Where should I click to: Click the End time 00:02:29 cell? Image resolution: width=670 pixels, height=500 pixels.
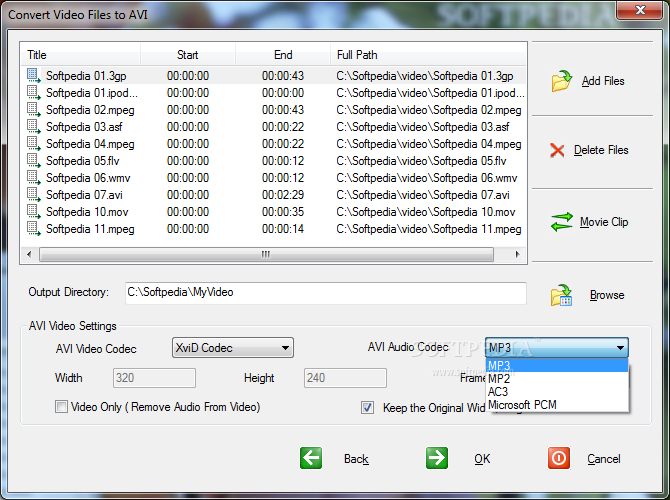(x=283, y=195)
